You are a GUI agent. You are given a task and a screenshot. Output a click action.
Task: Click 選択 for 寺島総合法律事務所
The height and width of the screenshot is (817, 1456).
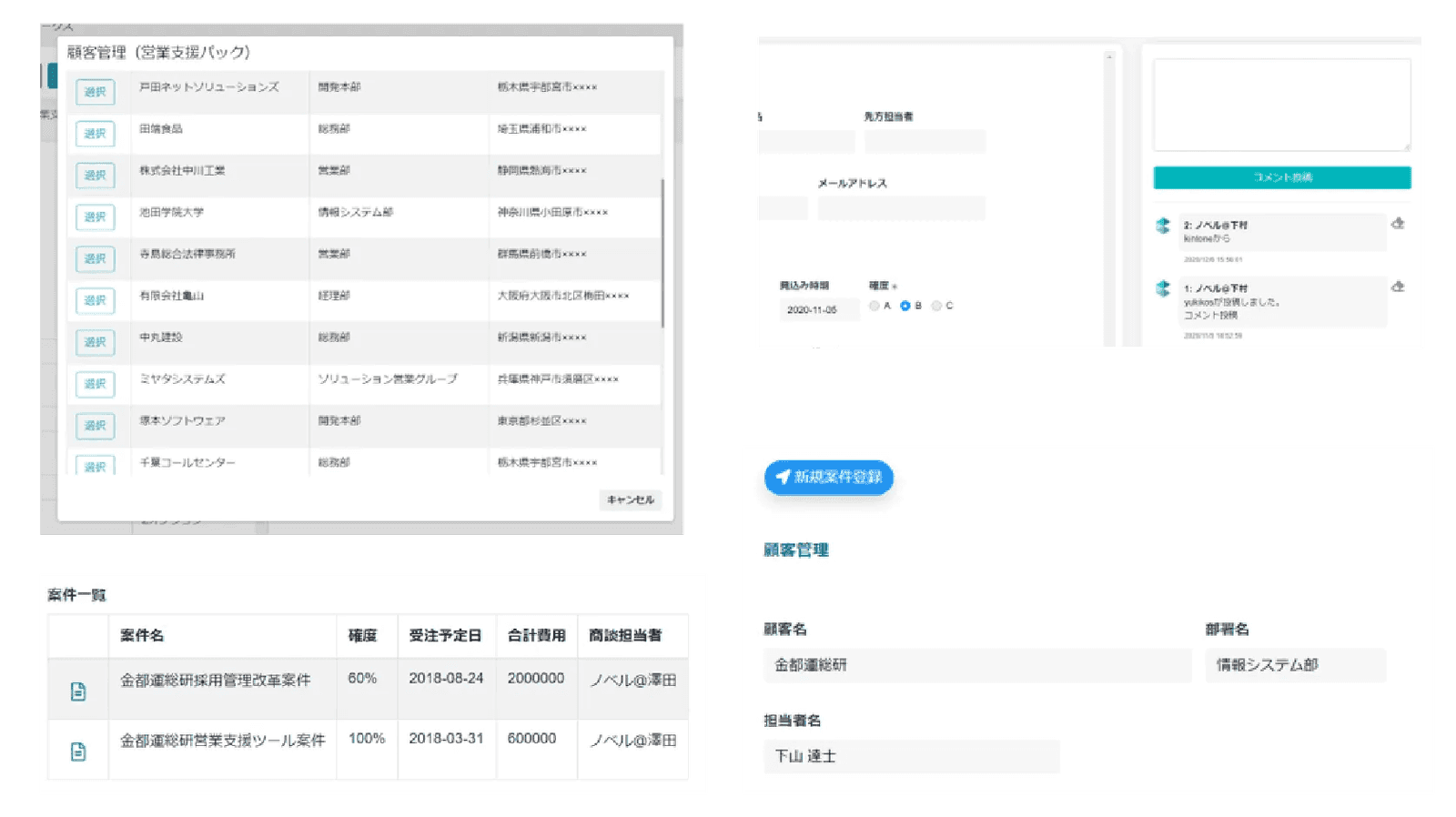point(95,258)
